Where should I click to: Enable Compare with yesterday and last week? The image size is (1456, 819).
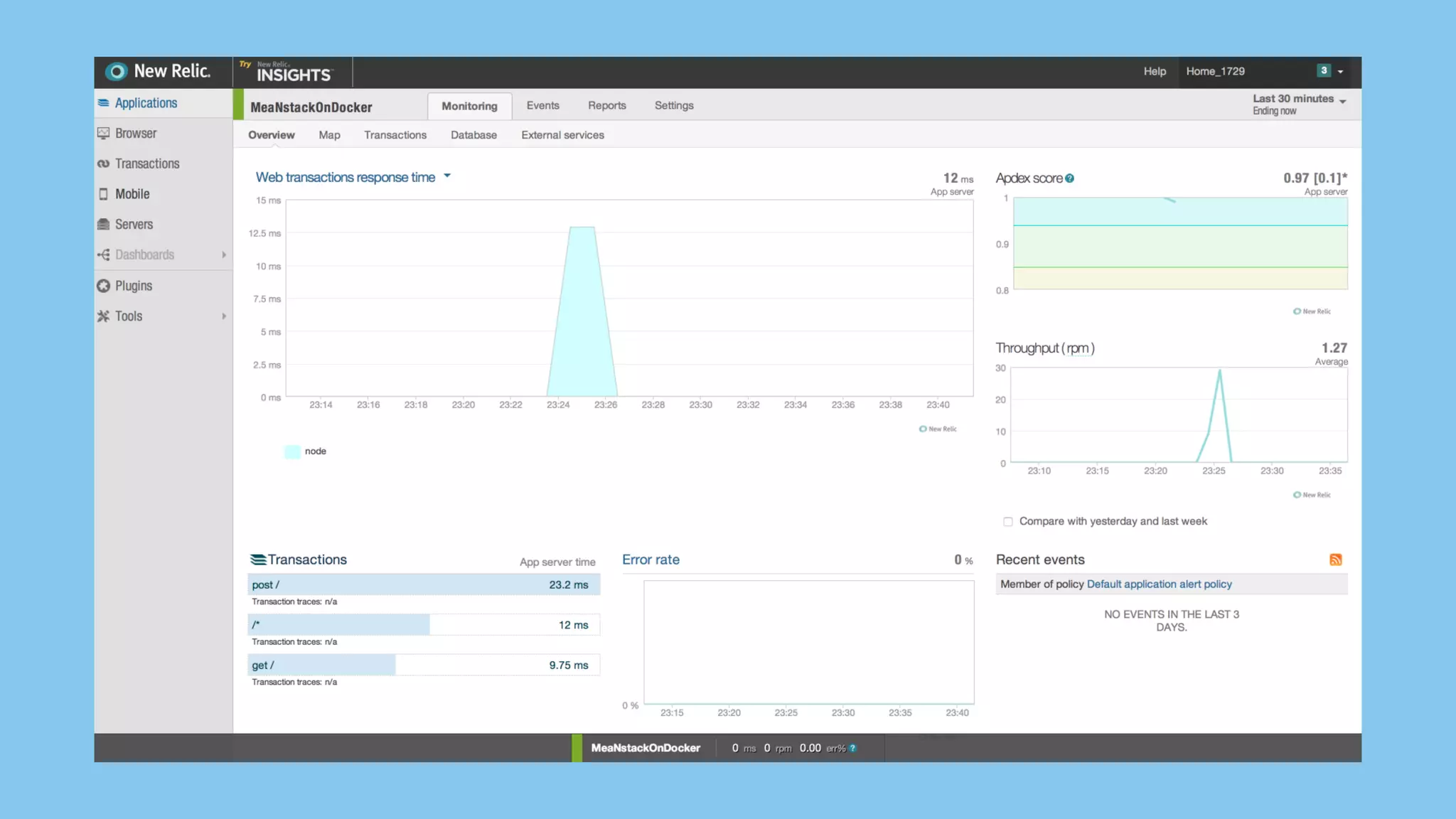tap(1008, 522)
